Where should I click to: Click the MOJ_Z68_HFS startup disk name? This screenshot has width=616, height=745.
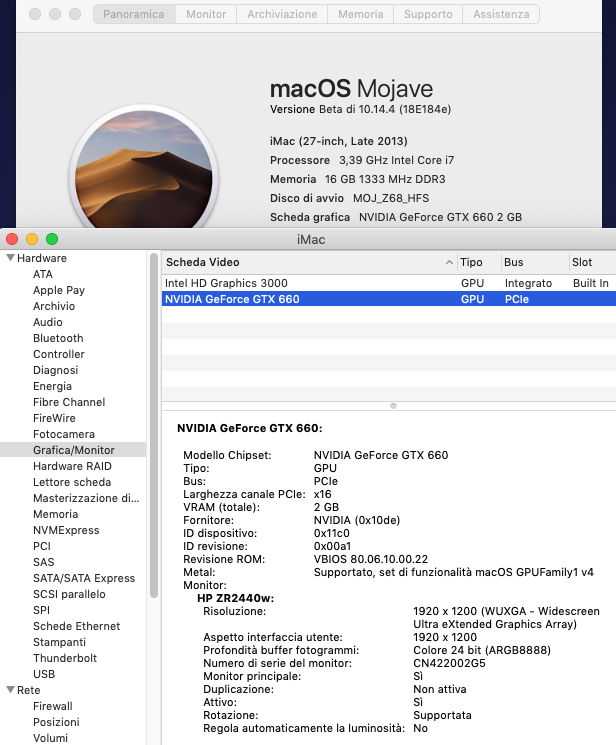tap(391, 198)
